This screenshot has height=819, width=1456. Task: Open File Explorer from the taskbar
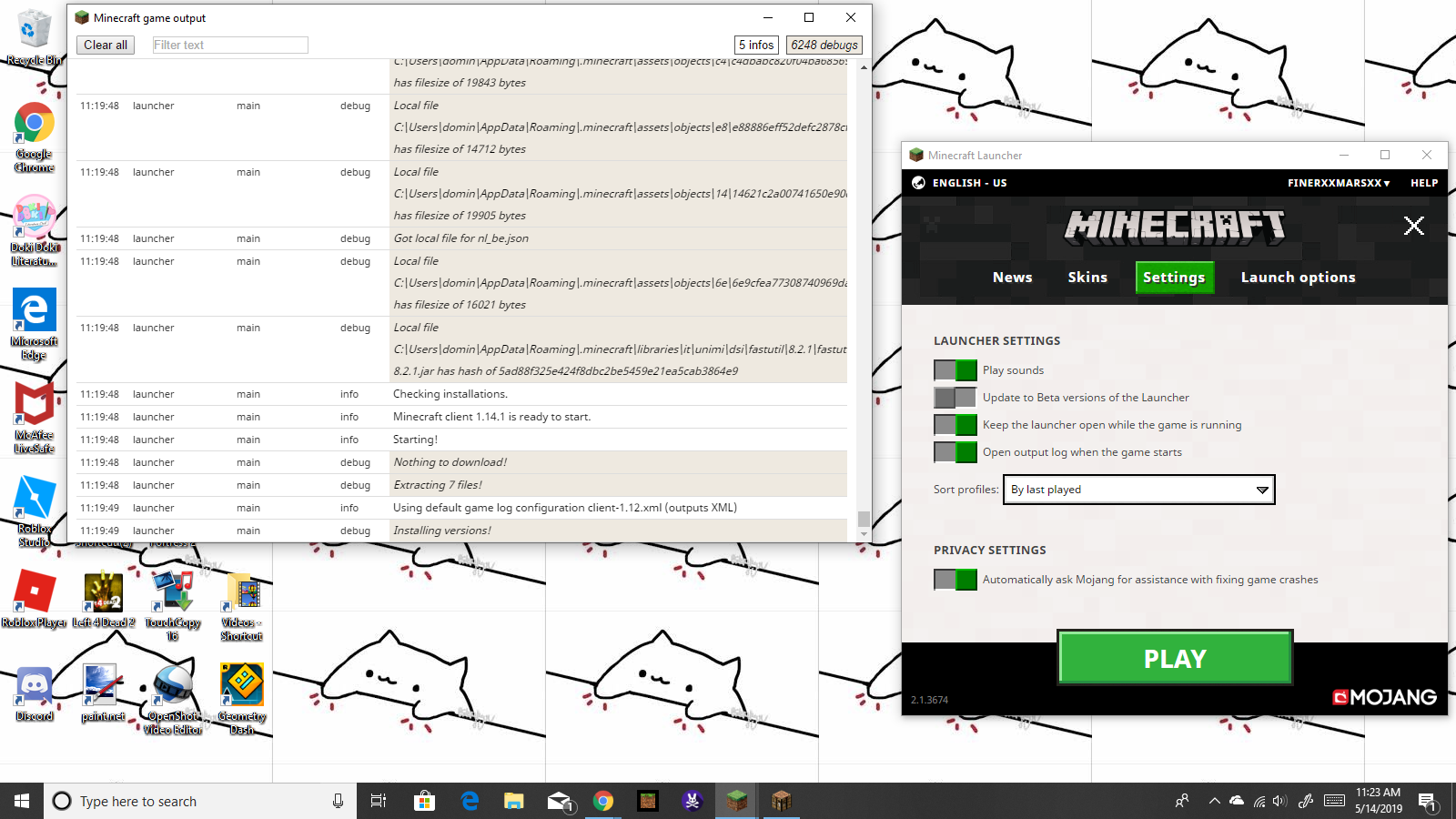(514, 801)
